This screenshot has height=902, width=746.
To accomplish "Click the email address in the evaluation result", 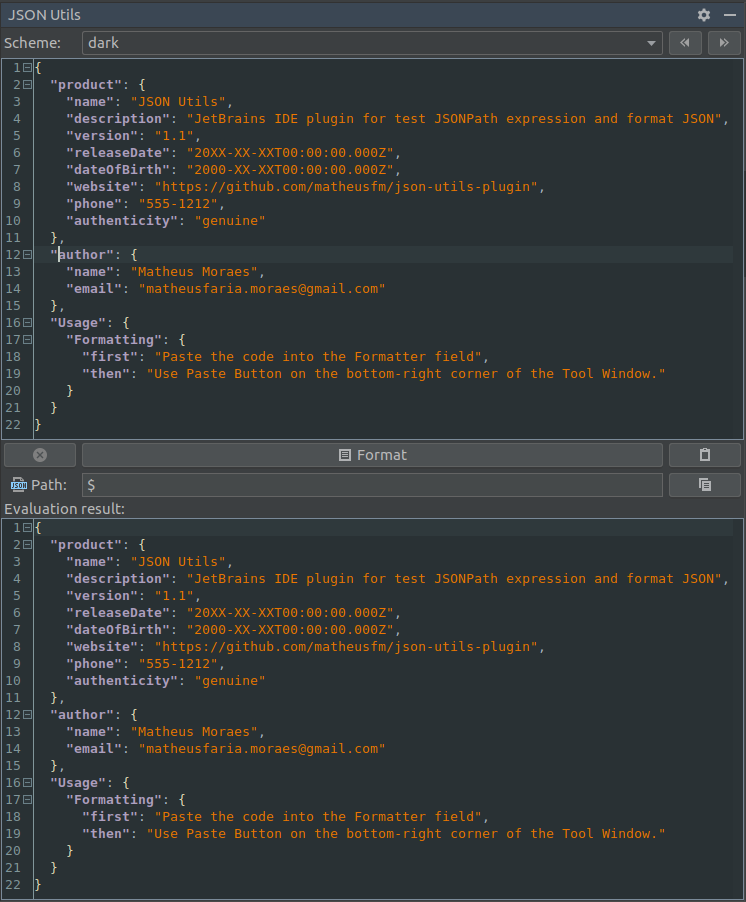I will coord(262,749).
